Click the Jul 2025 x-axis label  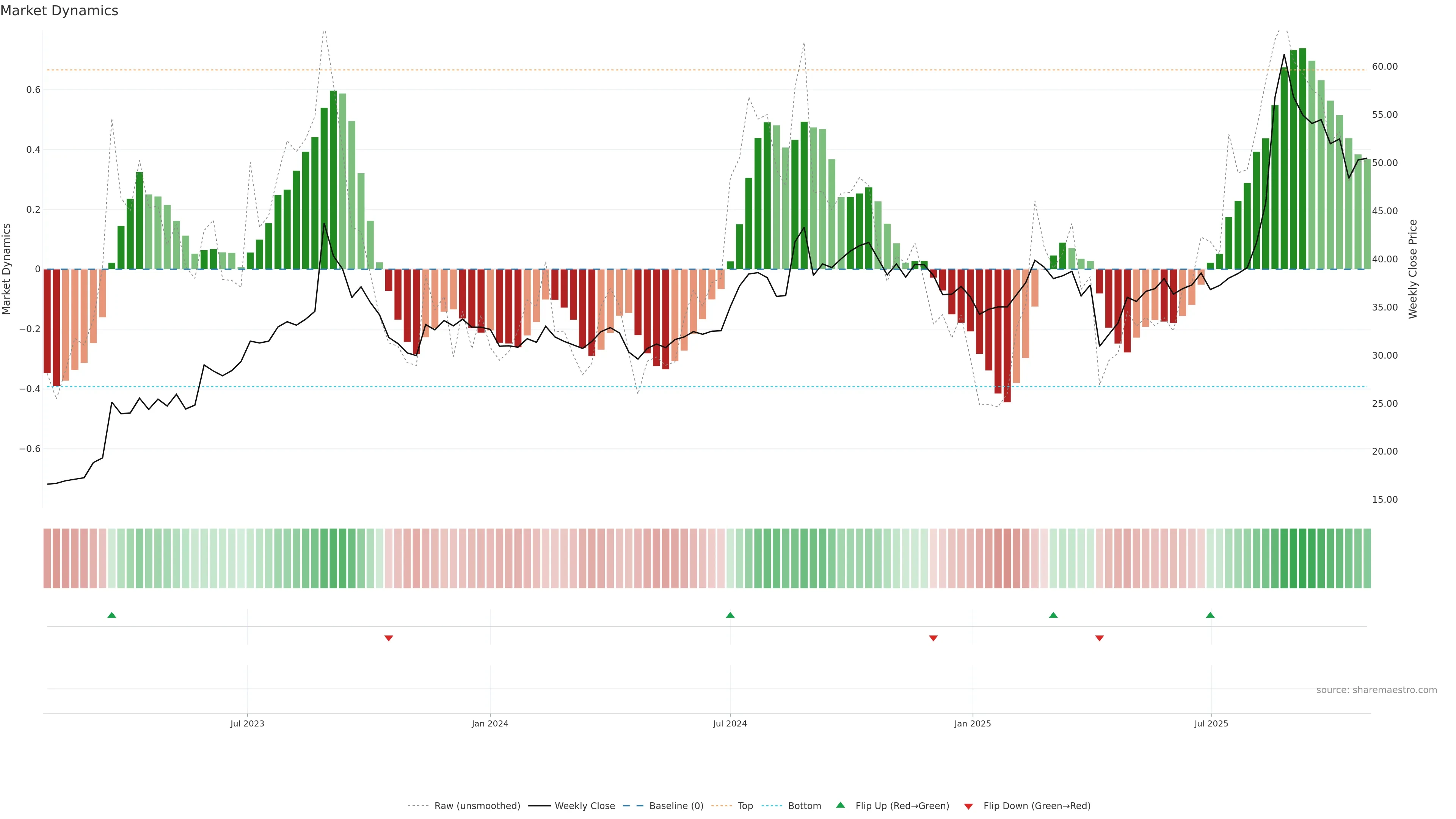pos(1211,723)
